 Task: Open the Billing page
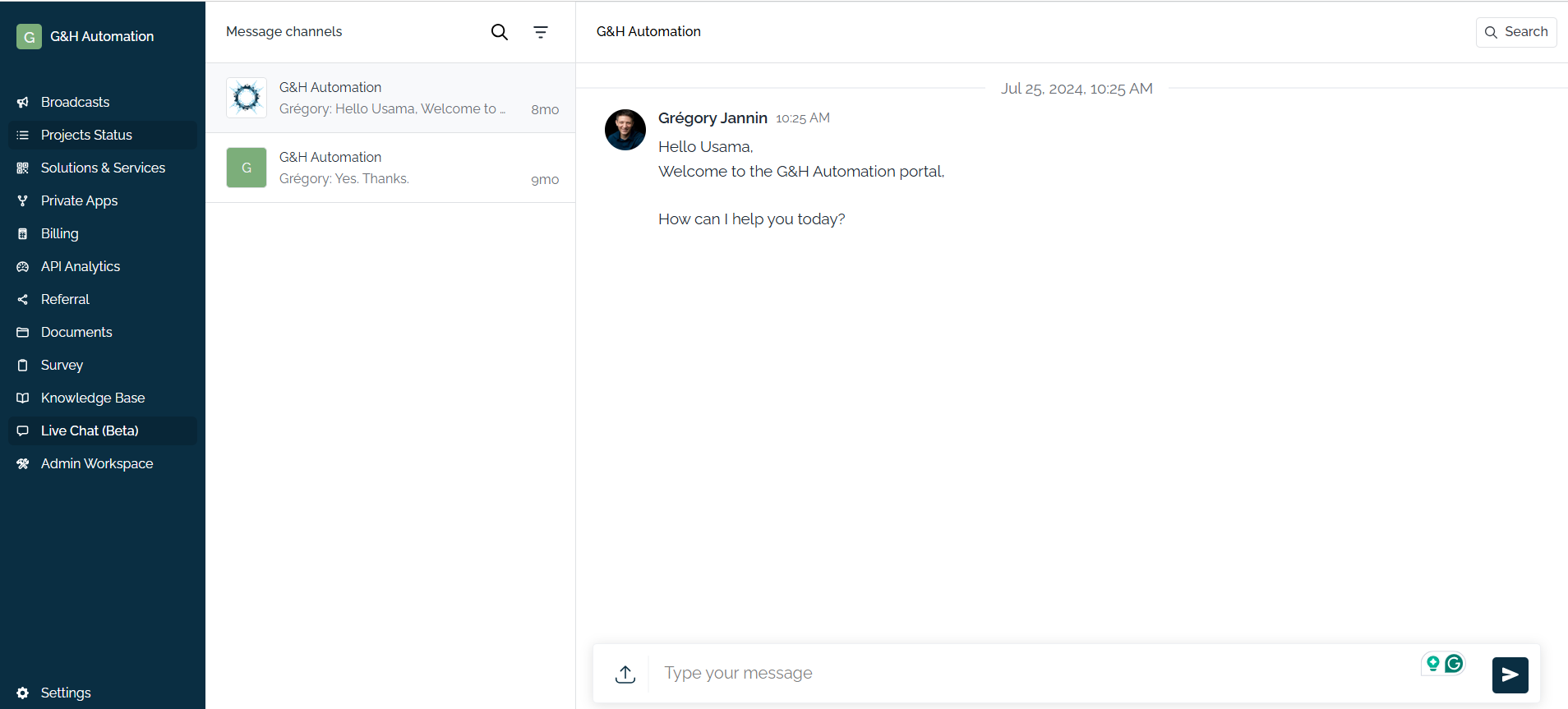pyautogui.click(x=60, y=233)
